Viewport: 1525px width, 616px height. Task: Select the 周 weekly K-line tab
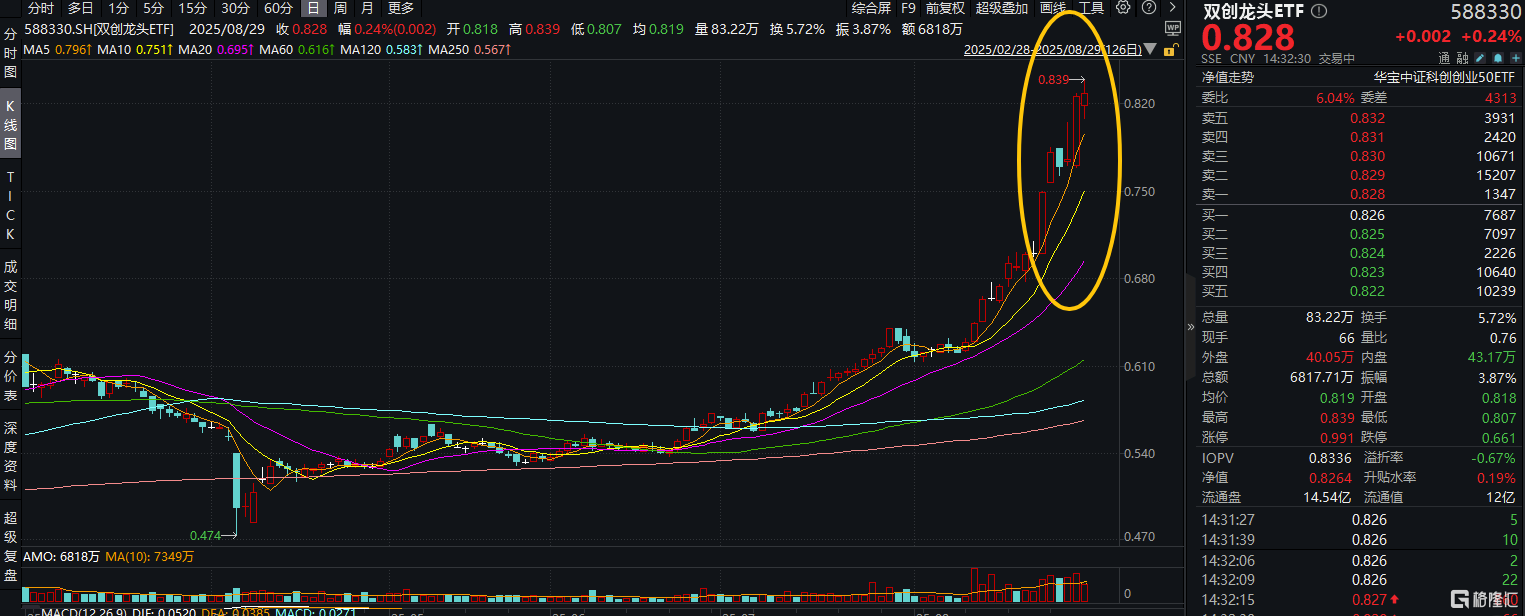click(340, 8)
